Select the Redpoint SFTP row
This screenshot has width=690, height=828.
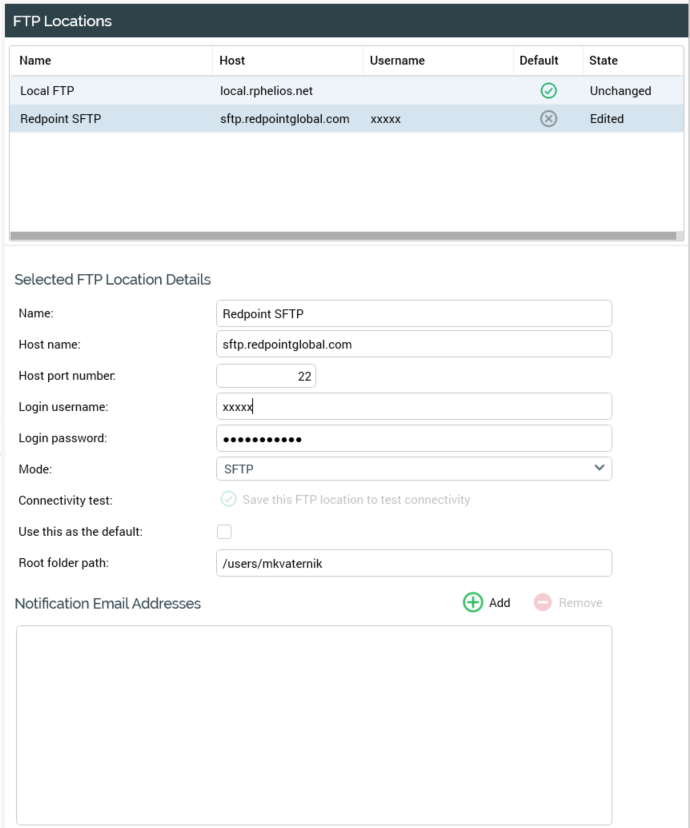[110, 119]
